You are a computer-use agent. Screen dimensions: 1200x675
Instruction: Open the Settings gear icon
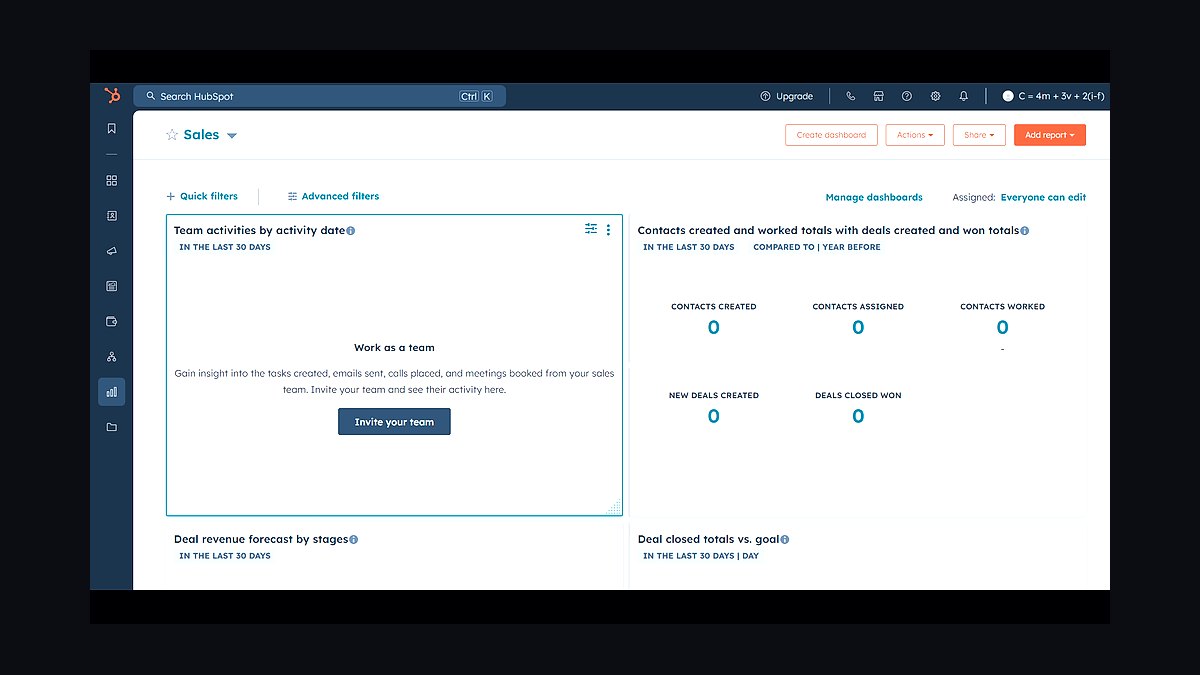tap(936, 96)
